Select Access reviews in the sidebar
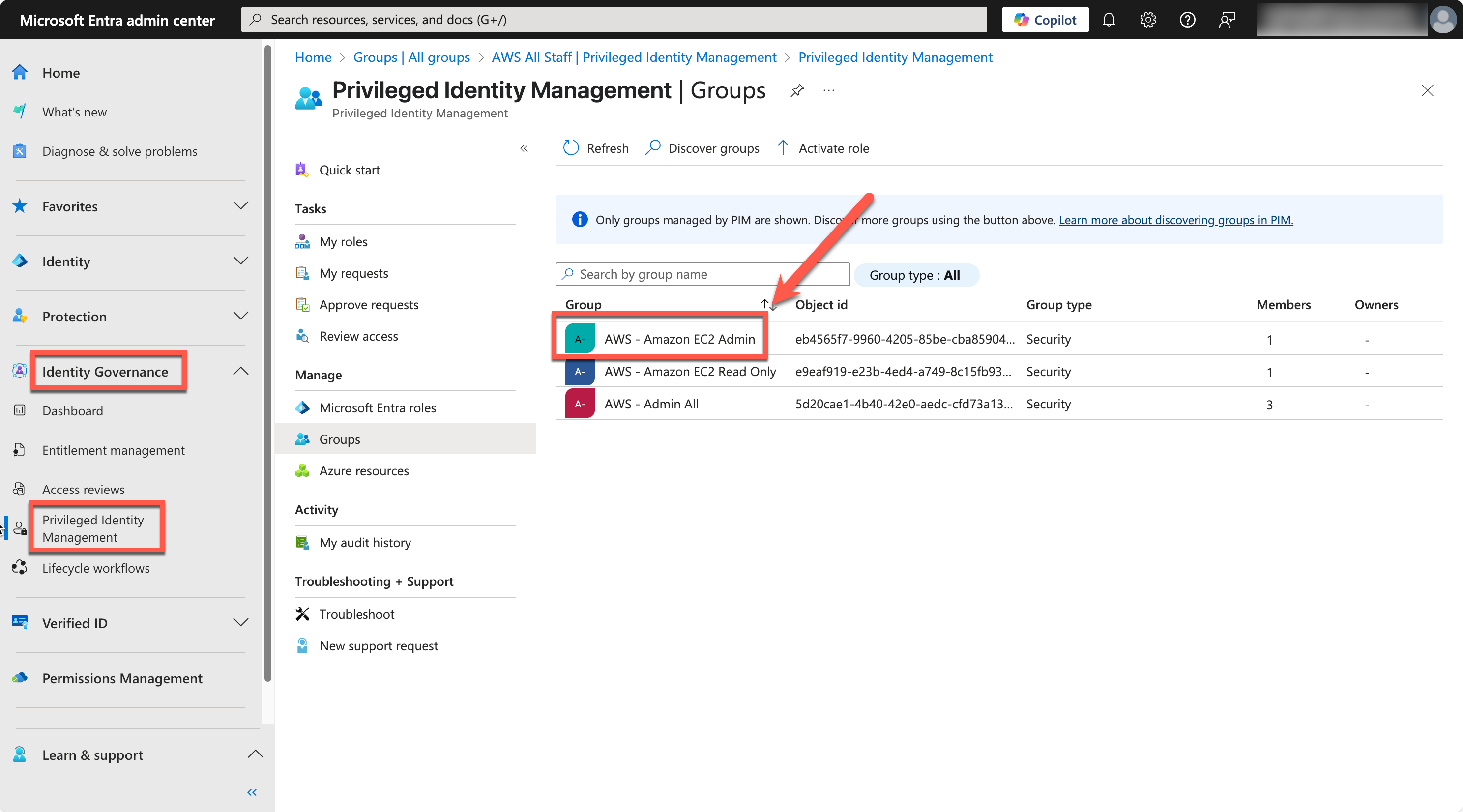 tap(84, 489)
